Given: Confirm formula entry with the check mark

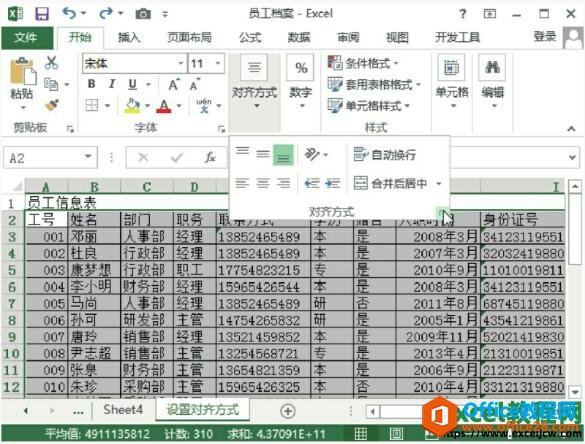Looking at the screenshot, I should click(176, 157).
